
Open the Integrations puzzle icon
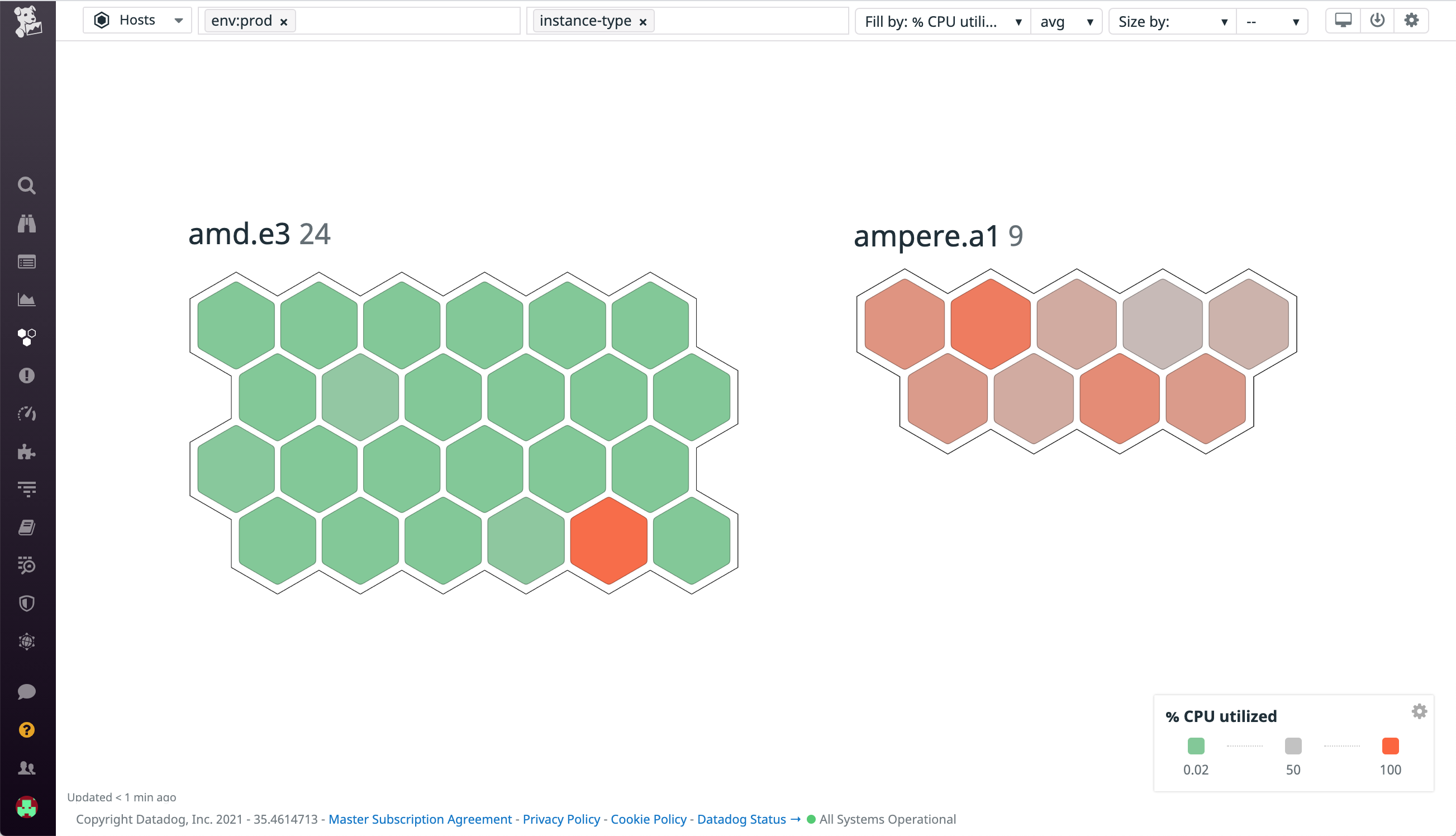27,452
